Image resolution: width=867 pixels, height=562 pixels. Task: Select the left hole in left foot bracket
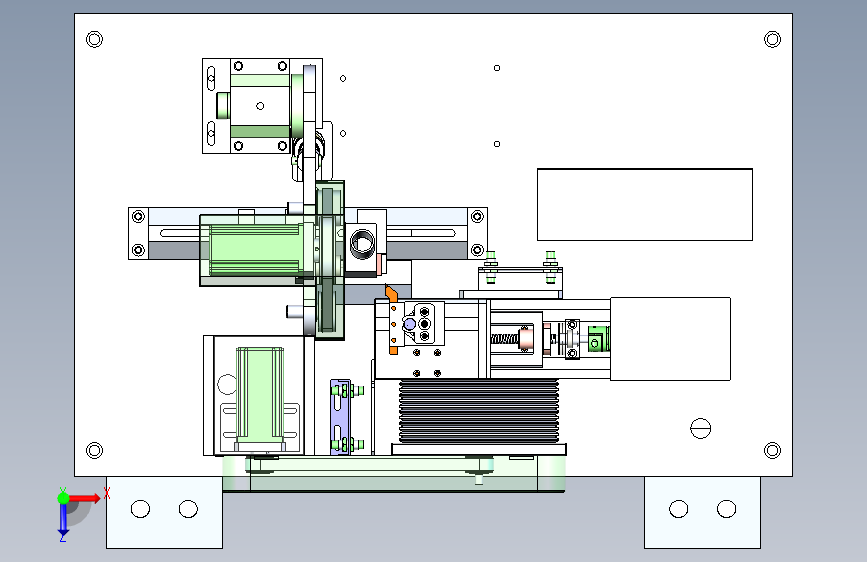140,509
